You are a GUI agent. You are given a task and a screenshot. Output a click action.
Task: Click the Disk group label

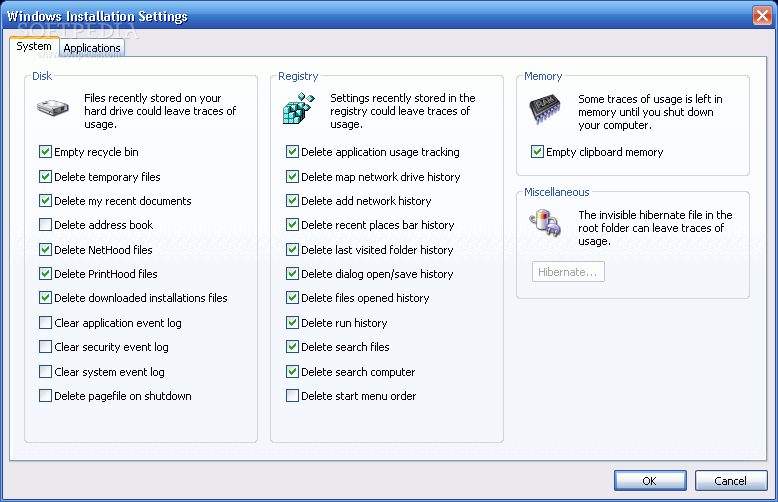(x=42, y=76)
